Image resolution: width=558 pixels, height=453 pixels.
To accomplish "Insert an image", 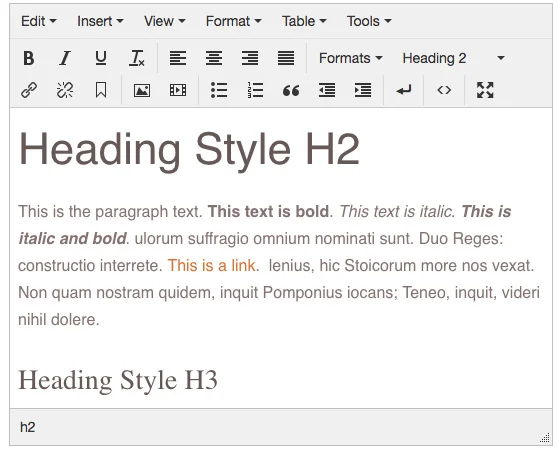I will 142,90.
